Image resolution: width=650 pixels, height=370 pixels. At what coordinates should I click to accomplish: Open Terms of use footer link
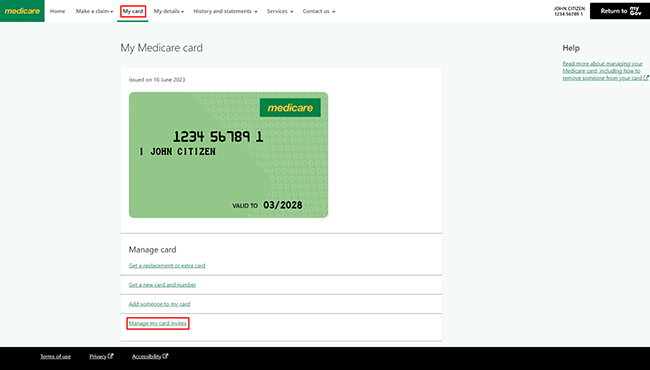[x=55, y=356]
